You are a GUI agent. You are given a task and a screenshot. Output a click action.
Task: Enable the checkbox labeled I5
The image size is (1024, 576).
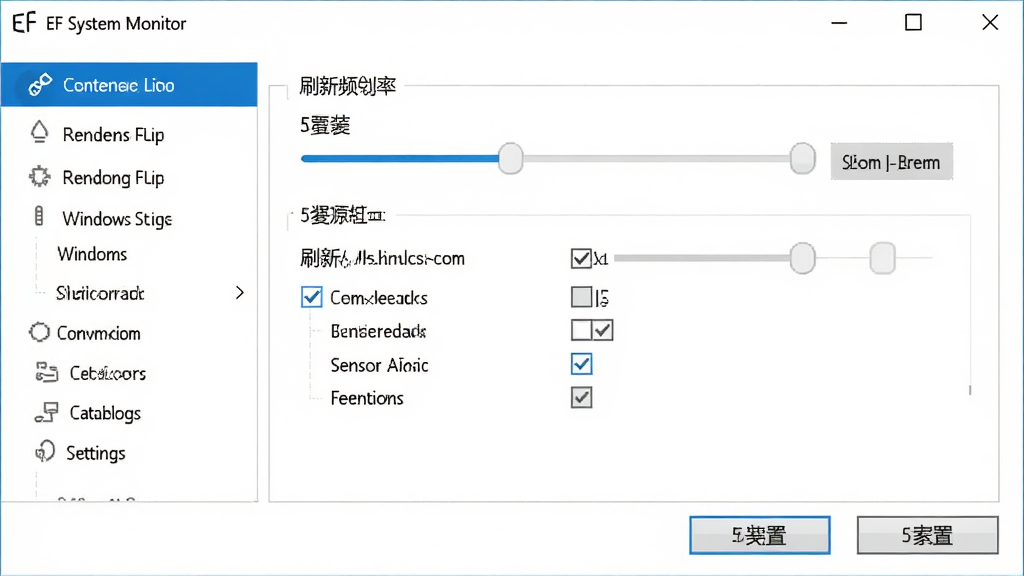pyautogui.click(x=581, y=297)
